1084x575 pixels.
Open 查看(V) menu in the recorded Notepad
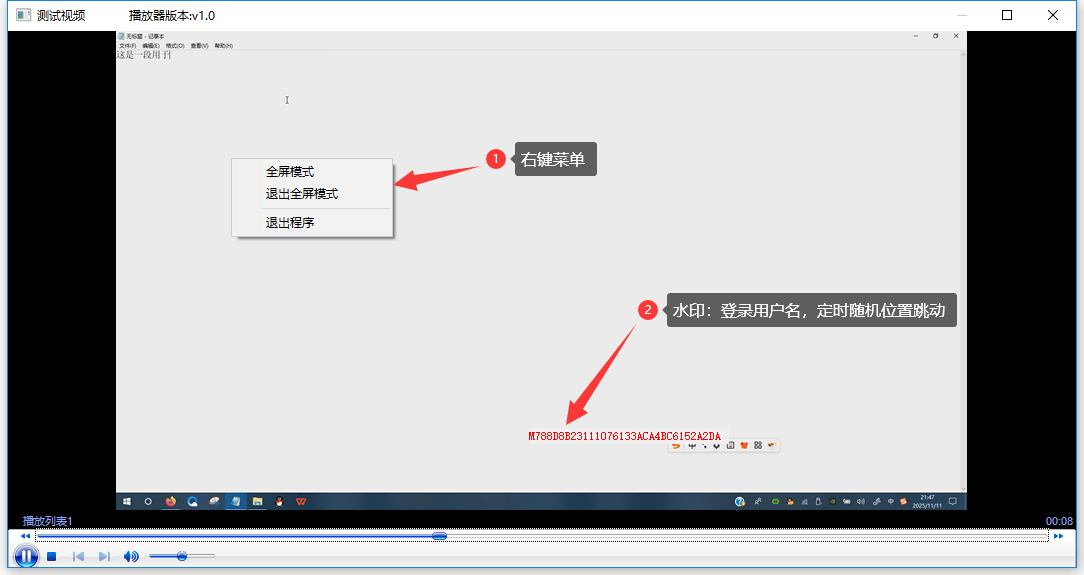tap(199, 46)
